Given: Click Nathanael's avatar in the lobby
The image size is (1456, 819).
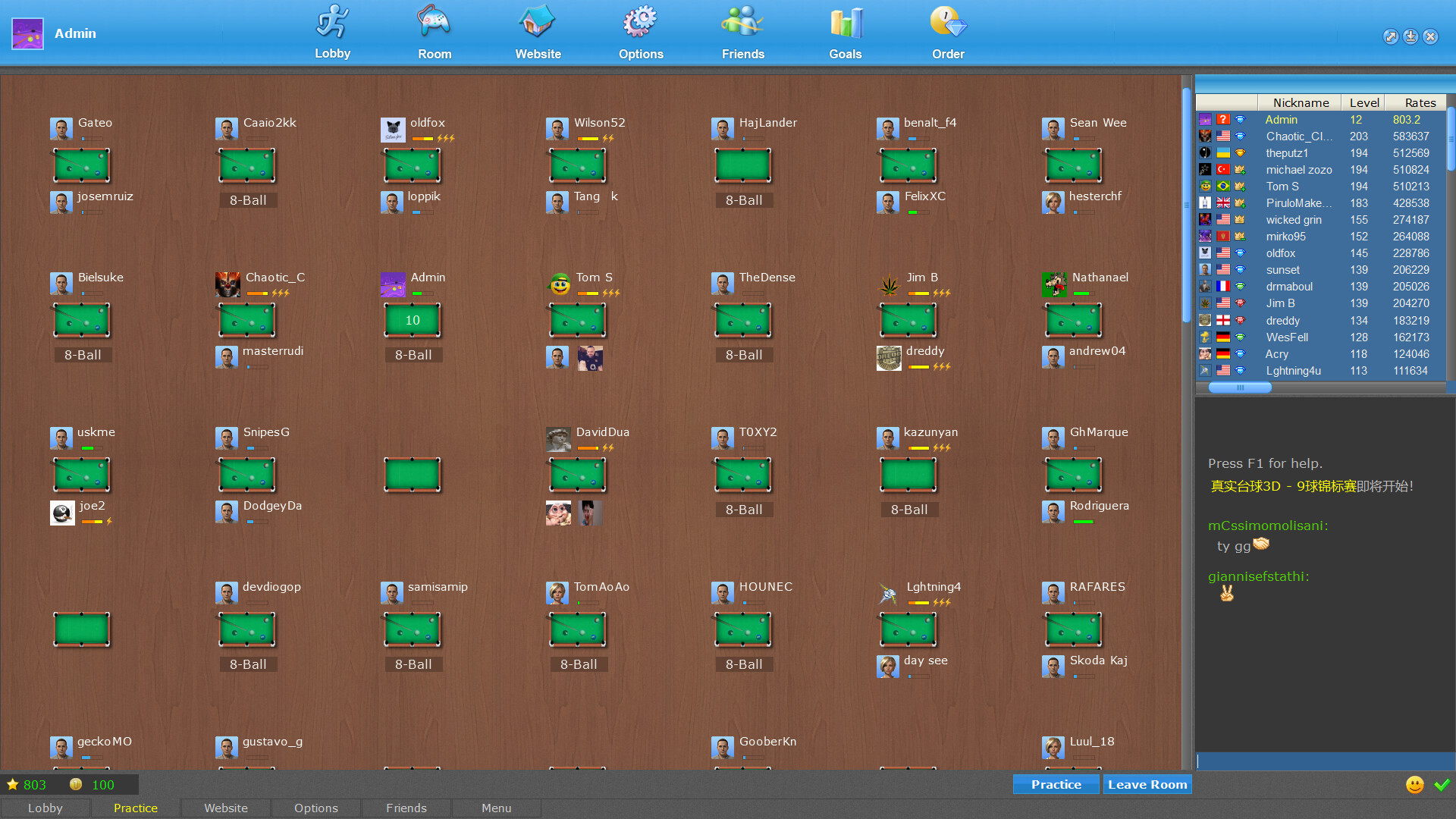Looking at the screenshot, I should pos(1054,284).
